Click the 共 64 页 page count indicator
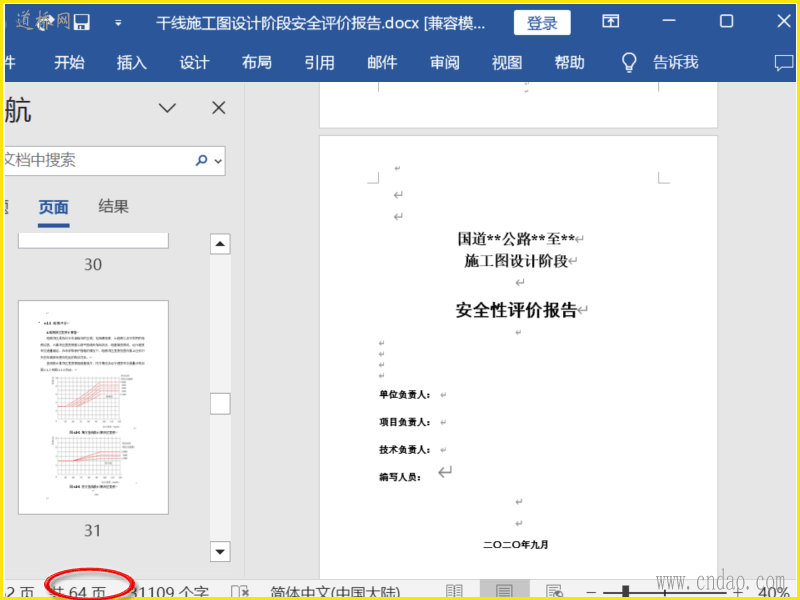The height and width of the screenshot is (600, 800). pos(80,593)
